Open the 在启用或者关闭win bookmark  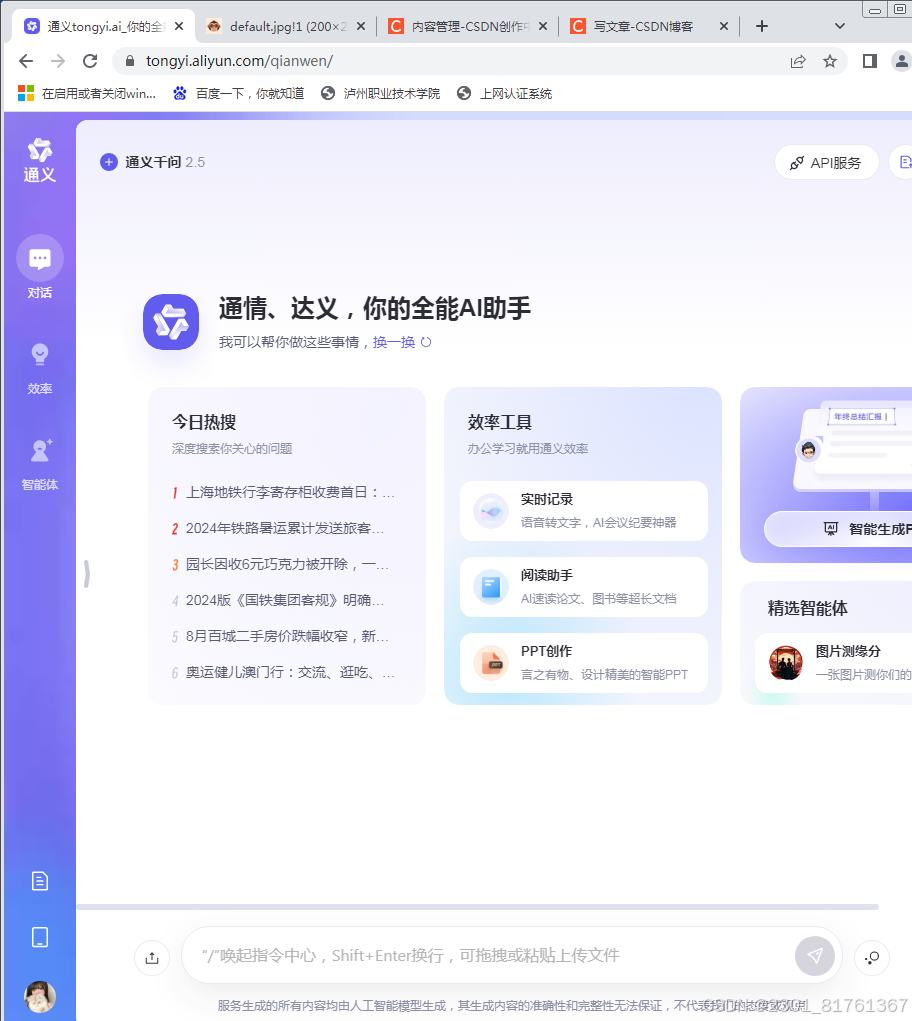[x=87, y=94]
